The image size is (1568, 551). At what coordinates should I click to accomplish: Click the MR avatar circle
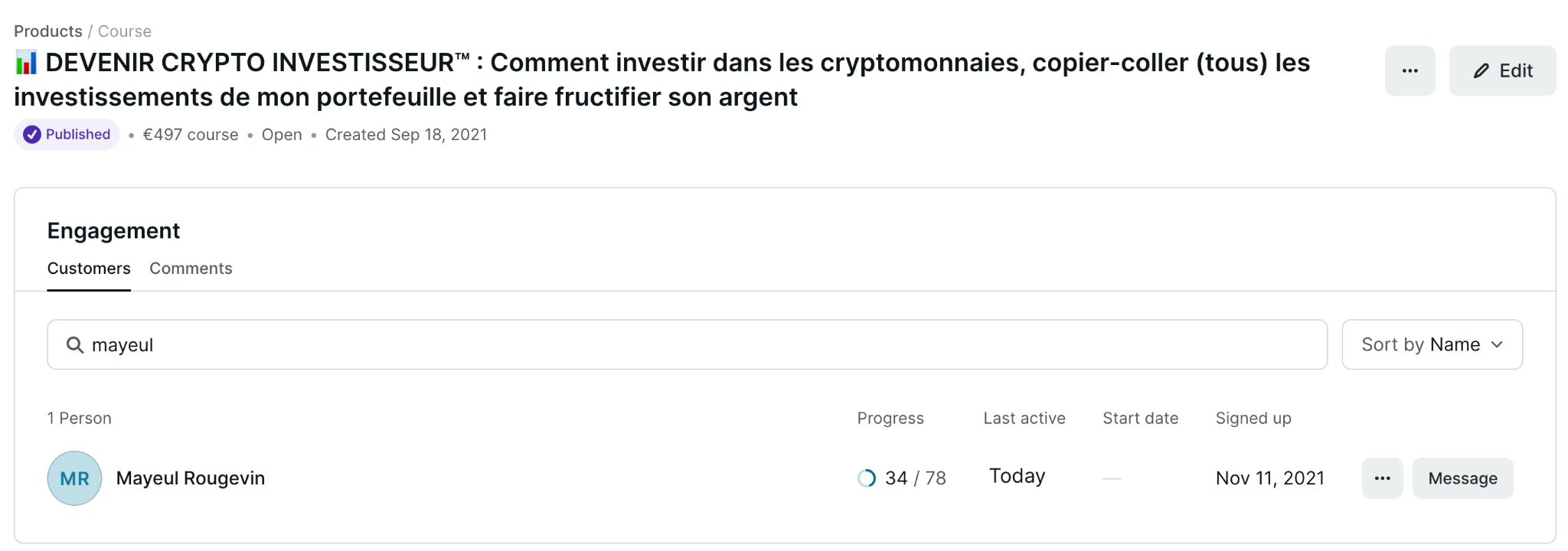tap(74, 478)
